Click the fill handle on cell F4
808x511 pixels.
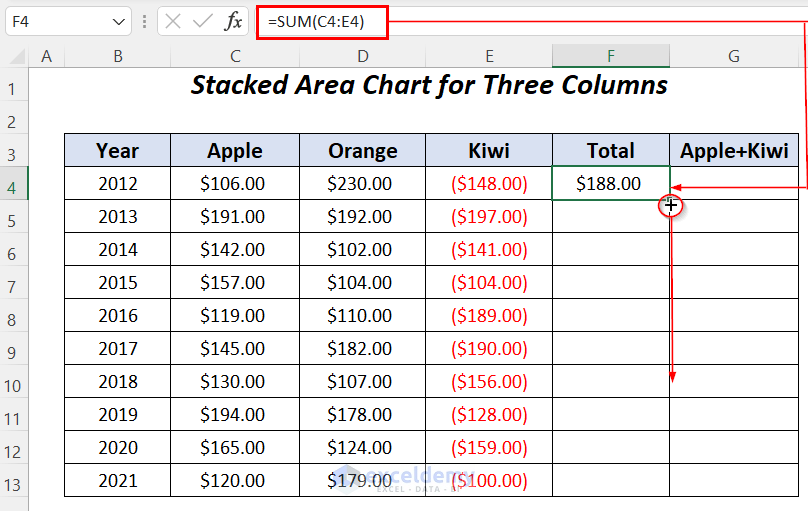(x=670, y=200)
